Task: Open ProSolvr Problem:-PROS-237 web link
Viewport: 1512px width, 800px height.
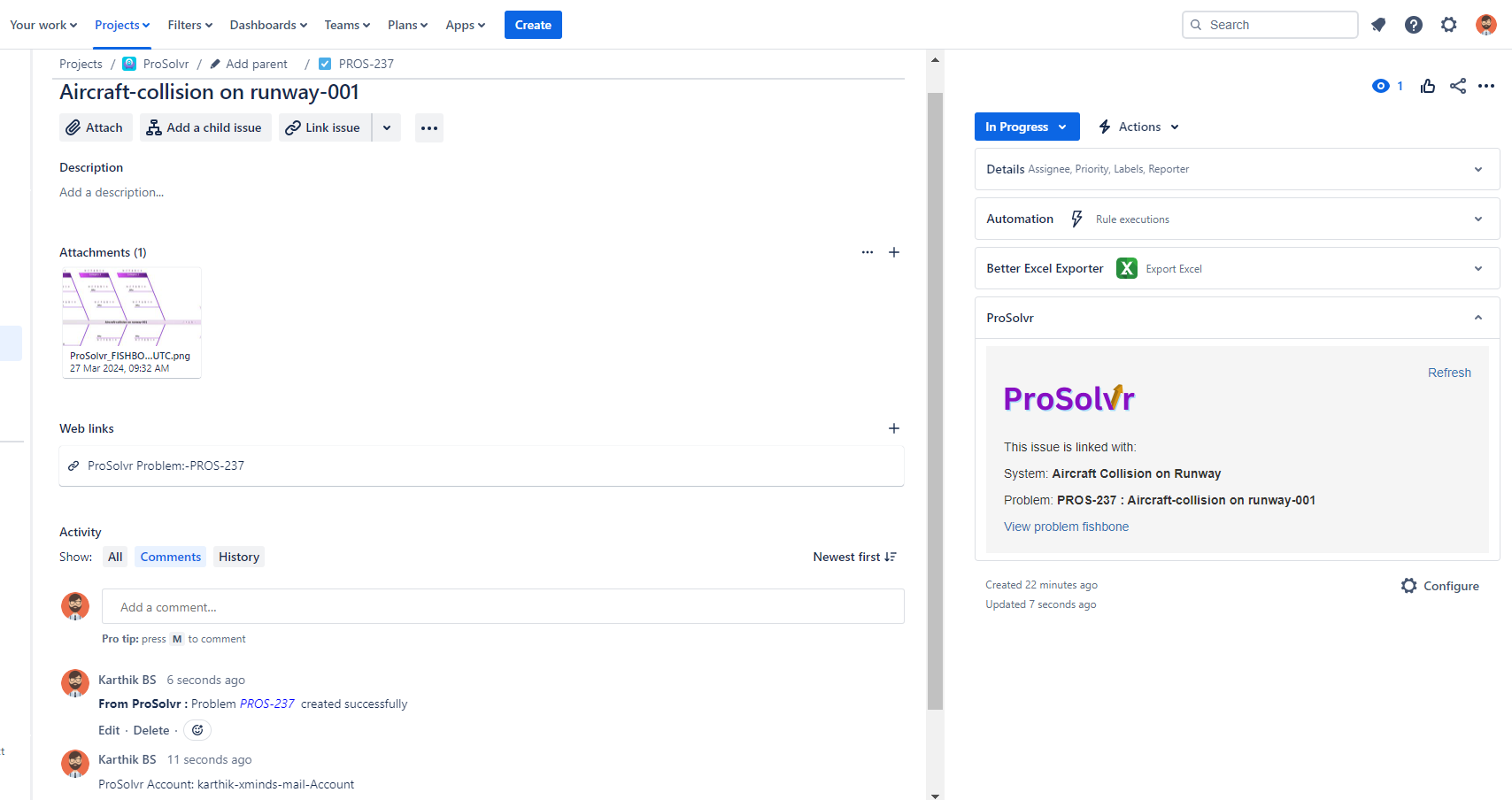Action: coord(166,465)
